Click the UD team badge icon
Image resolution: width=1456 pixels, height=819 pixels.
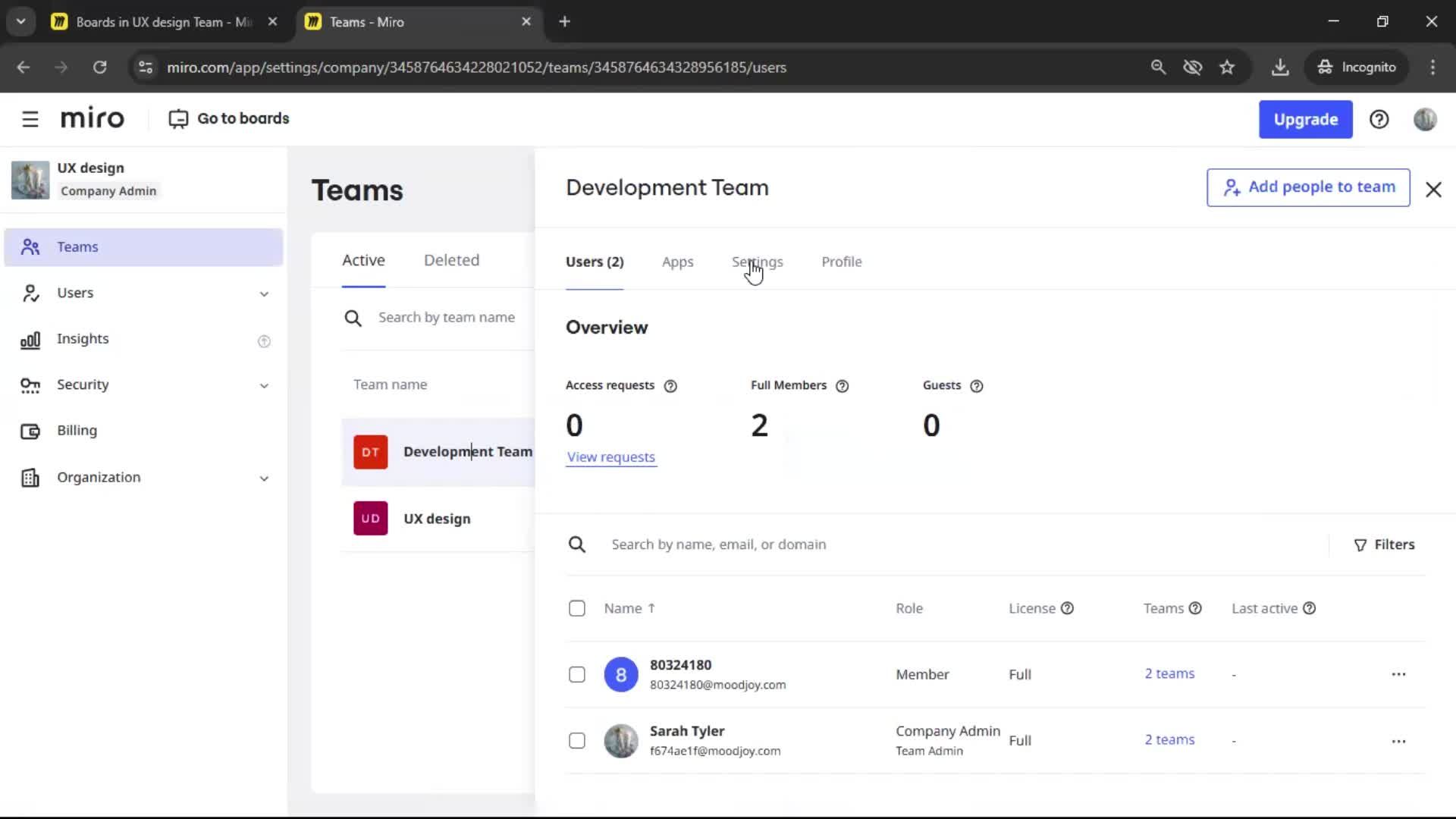[x=370, y=519]
